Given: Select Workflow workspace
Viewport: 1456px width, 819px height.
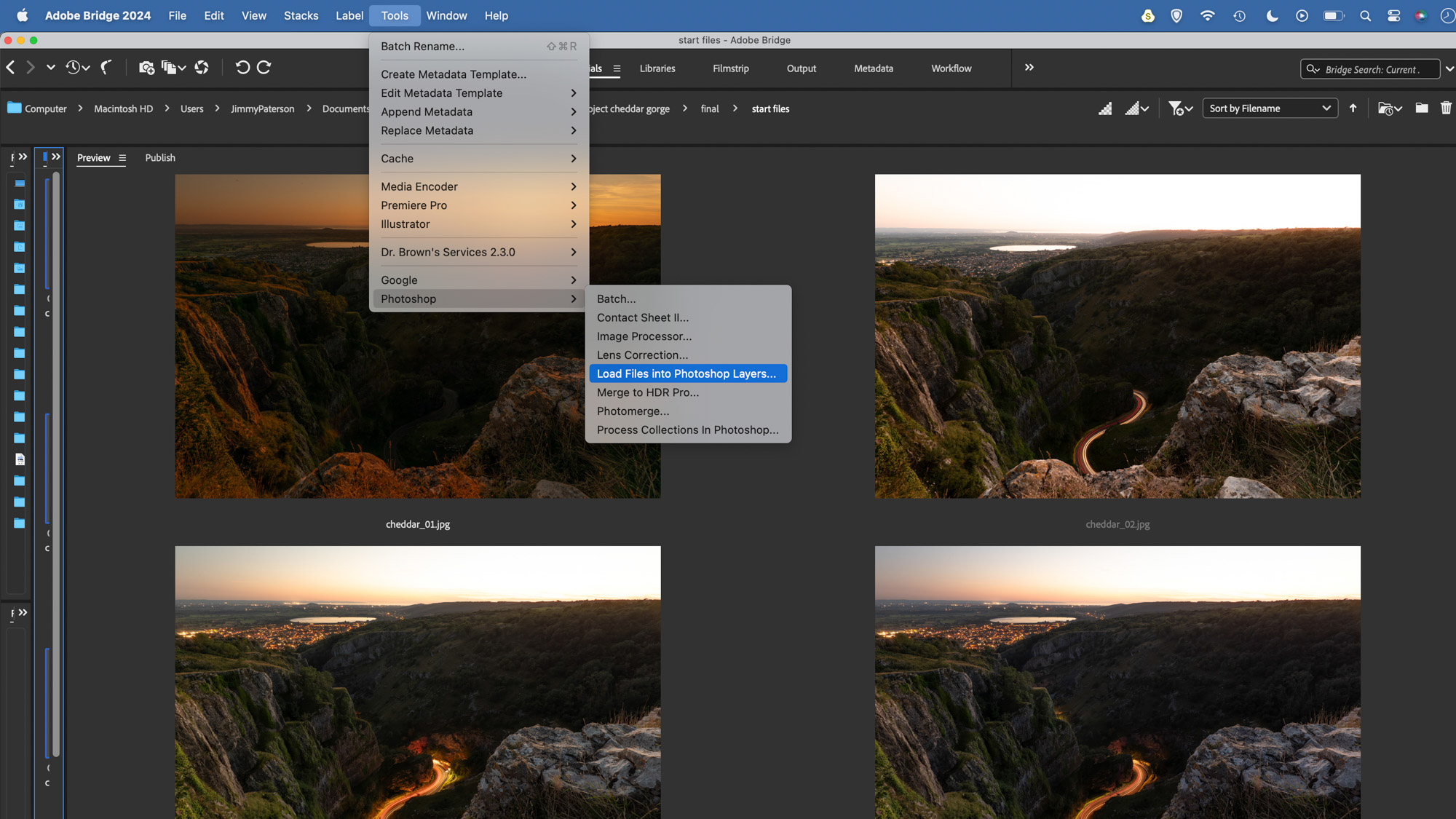Looking at the screenshot, I should pyautogui.click(x=951, y=68).
